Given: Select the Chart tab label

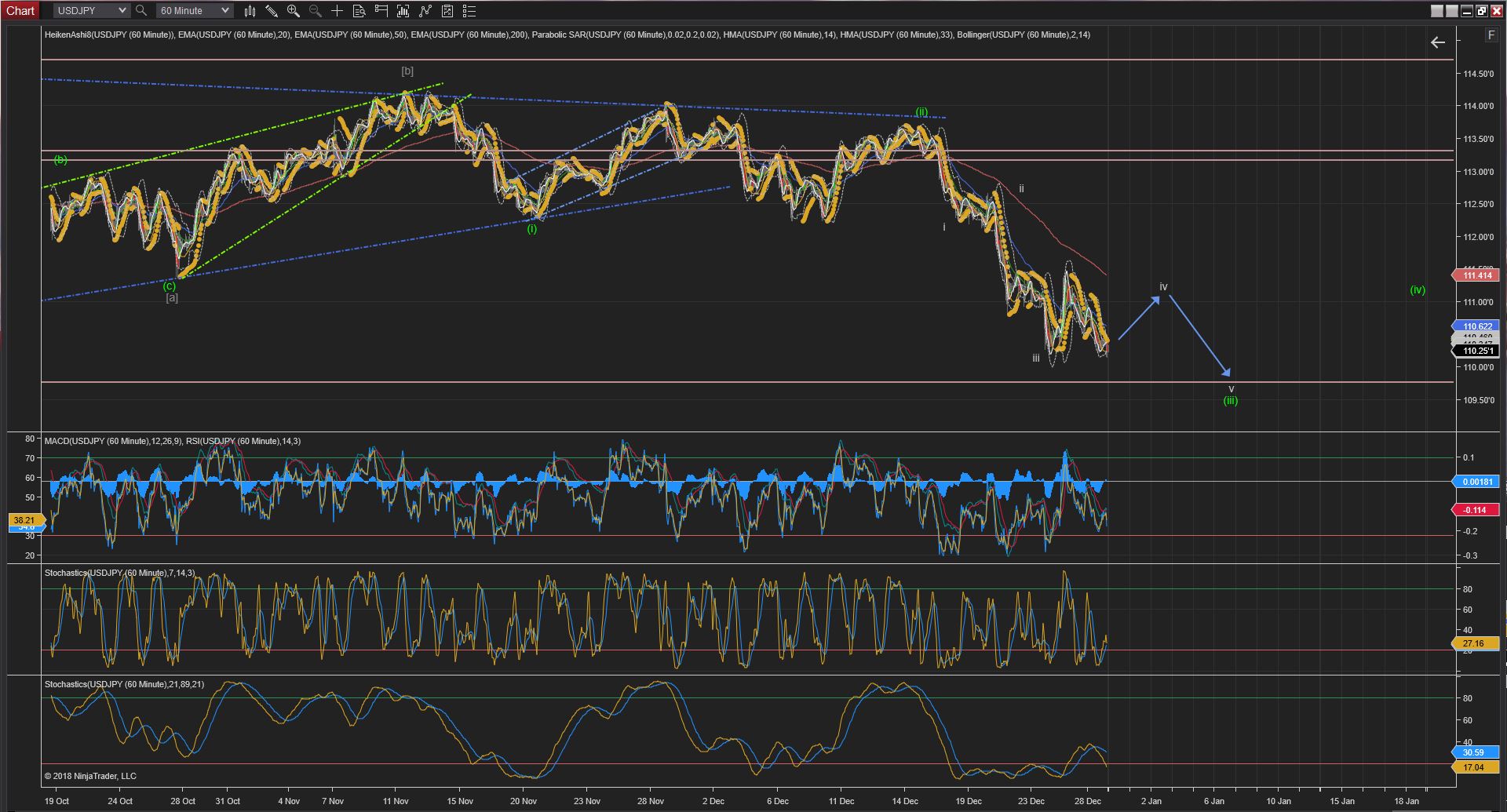Looking at the screenshot, I should pyautogui.click(x=20, y=11).
